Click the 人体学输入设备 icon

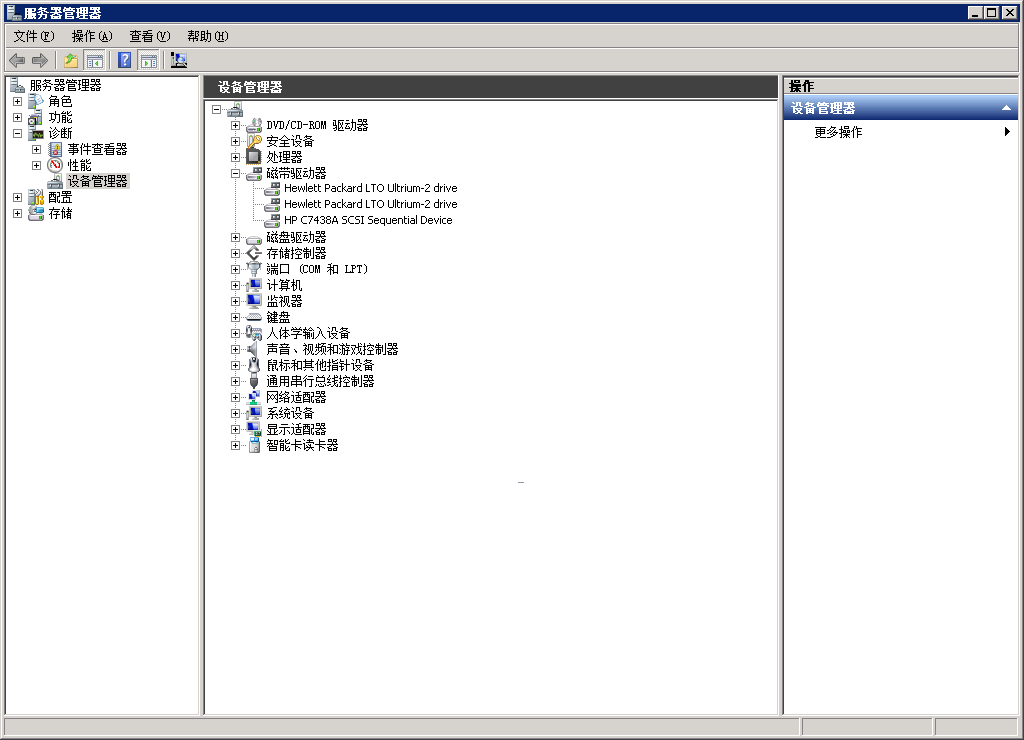tap(254, 333)
